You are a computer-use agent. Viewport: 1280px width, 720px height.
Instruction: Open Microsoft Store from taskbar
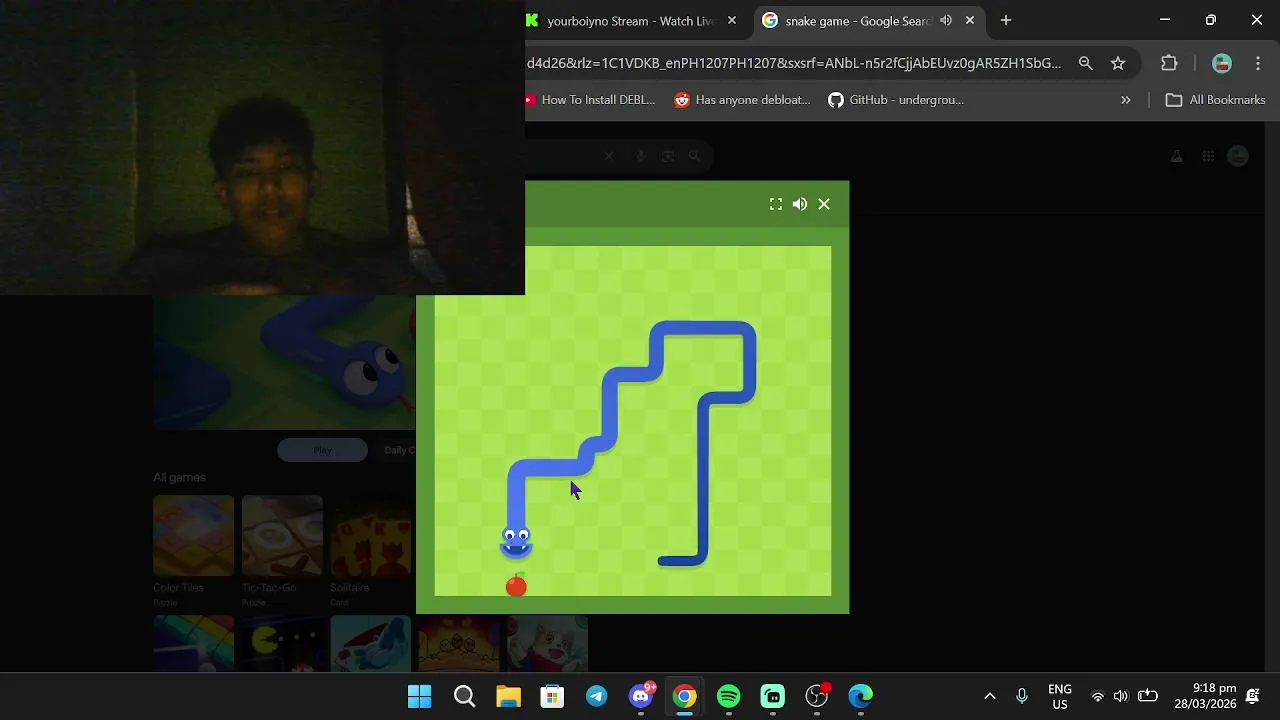click(552, 696)
